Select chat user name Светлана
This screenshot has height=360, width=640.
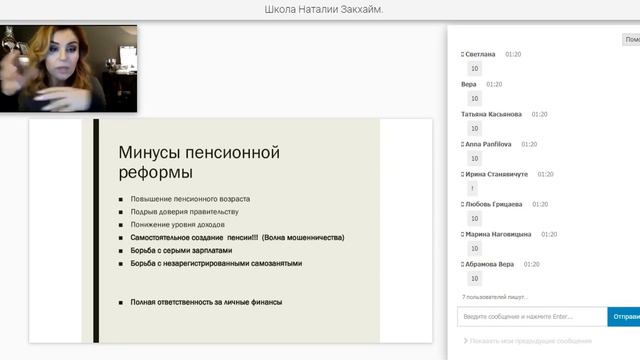pos(480,54)
